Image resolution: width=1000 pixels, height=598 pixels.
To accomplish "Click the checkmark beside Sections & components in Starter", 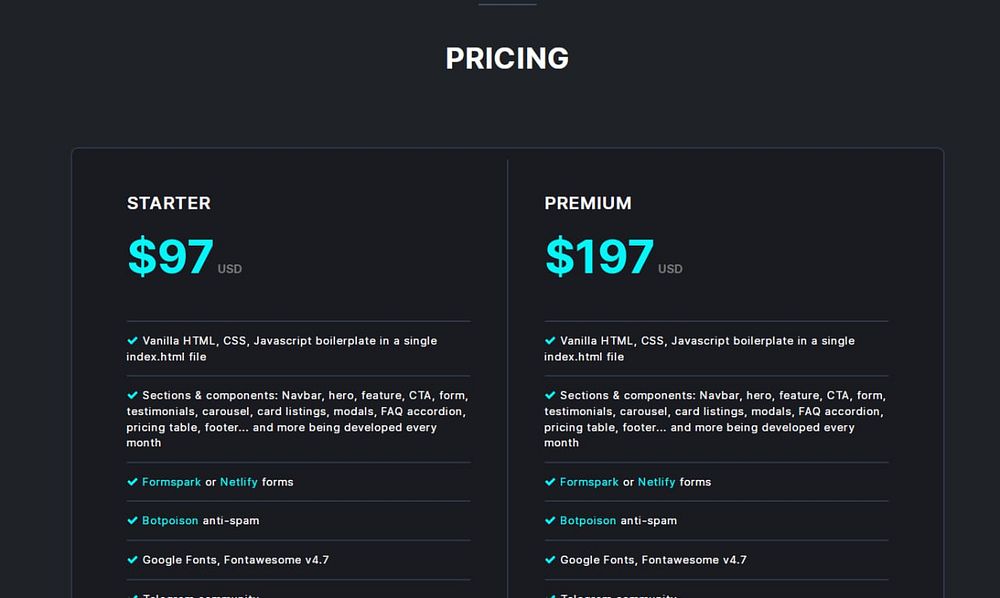I will coord(132,396).
